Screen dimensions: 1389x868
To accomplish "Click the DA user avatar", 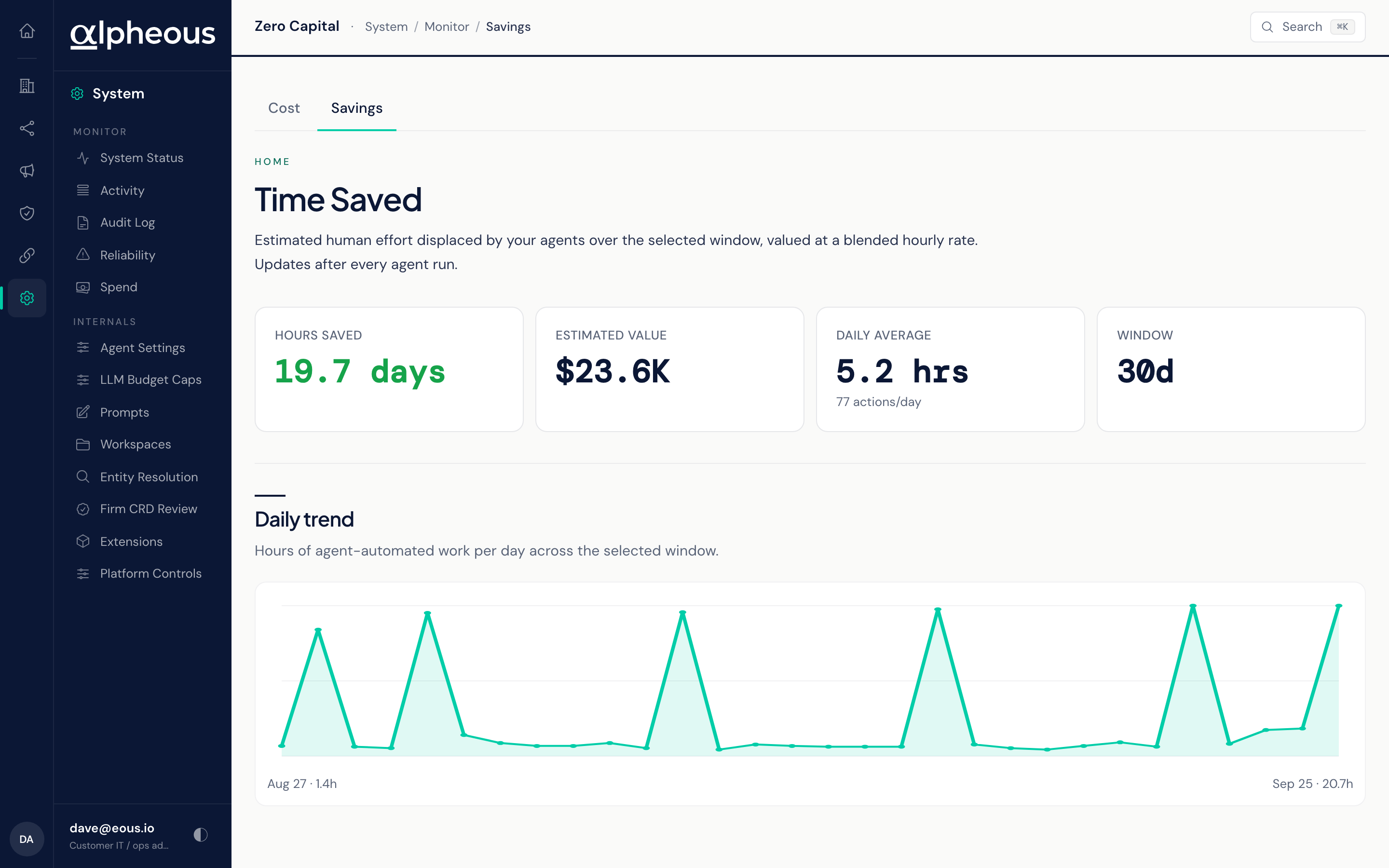I will 27,839.
